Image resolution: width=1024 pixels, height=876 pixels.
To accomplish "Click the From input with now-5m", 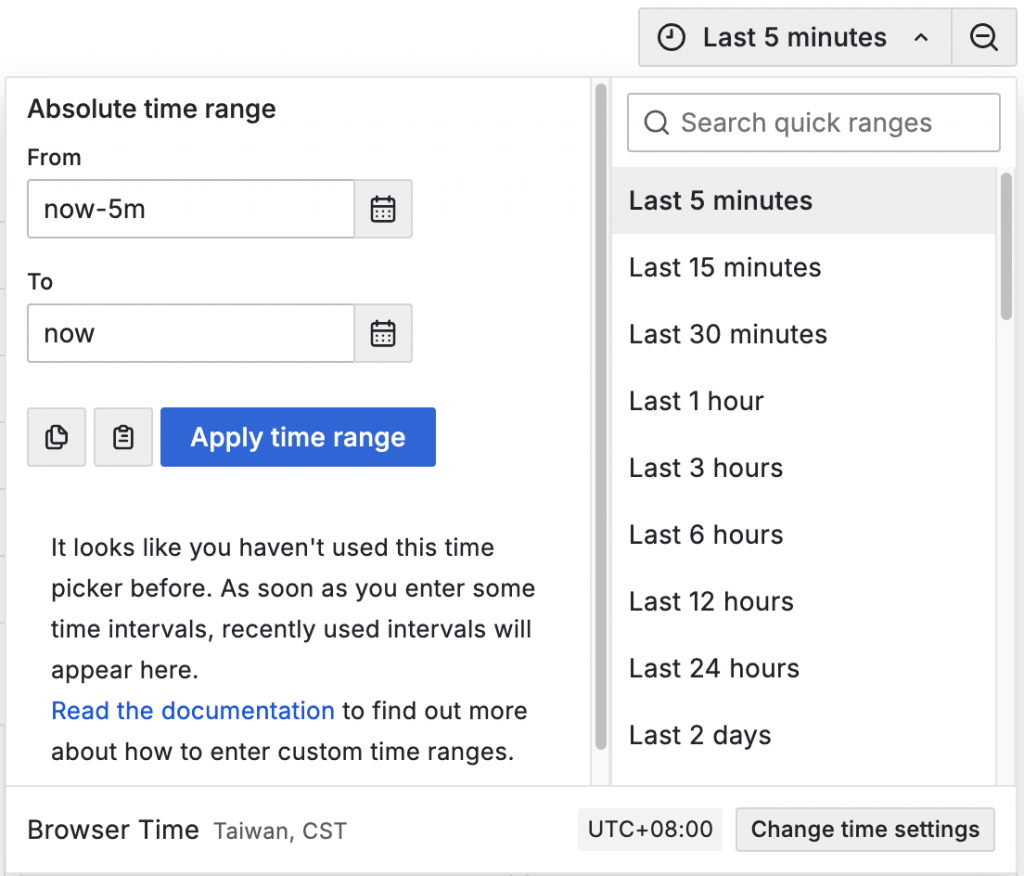I will click(x=191, y=209).
